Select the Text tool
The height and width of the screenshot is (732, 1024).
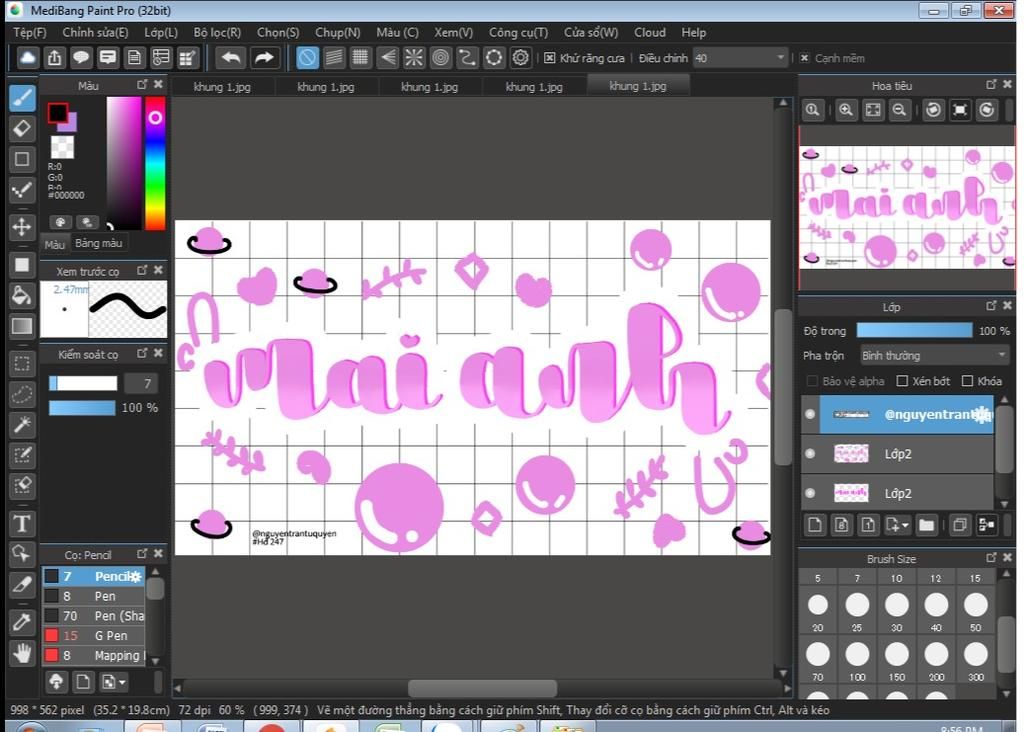22,524
